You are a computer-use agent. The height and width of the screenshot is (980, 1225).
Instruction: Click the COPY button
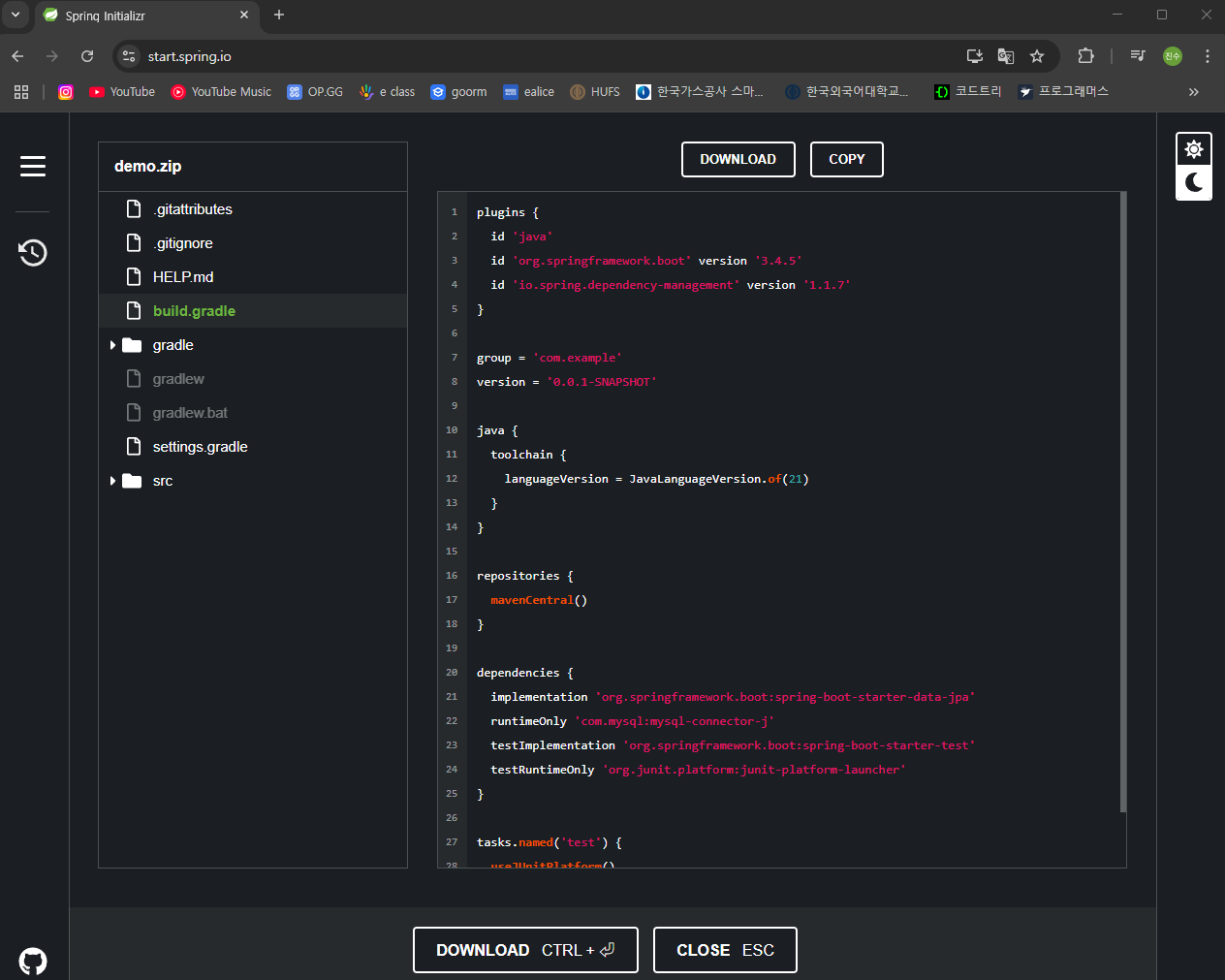[x=847, y=160]
